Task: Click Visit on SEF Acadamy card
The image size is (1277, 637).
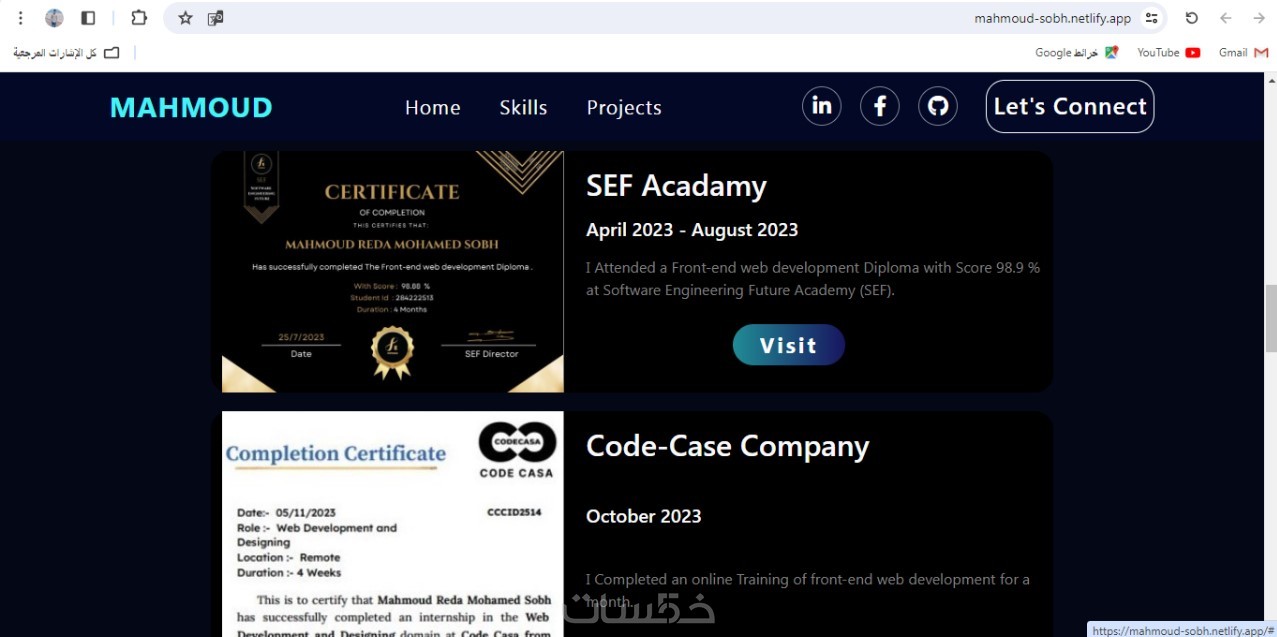Action: [789, 345]
